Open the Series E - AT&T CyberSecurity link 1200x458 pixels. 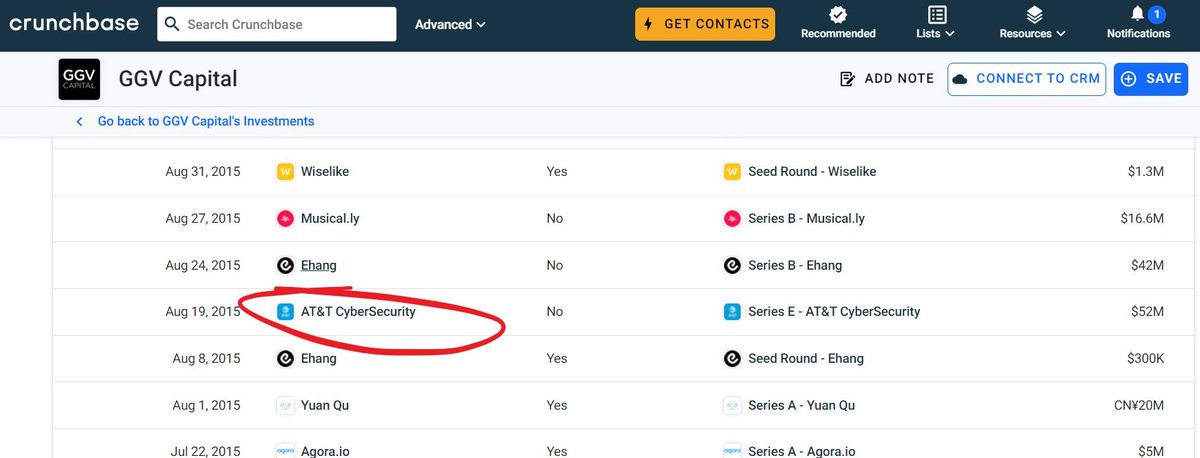pyautogui.click(x=834, y=311)
